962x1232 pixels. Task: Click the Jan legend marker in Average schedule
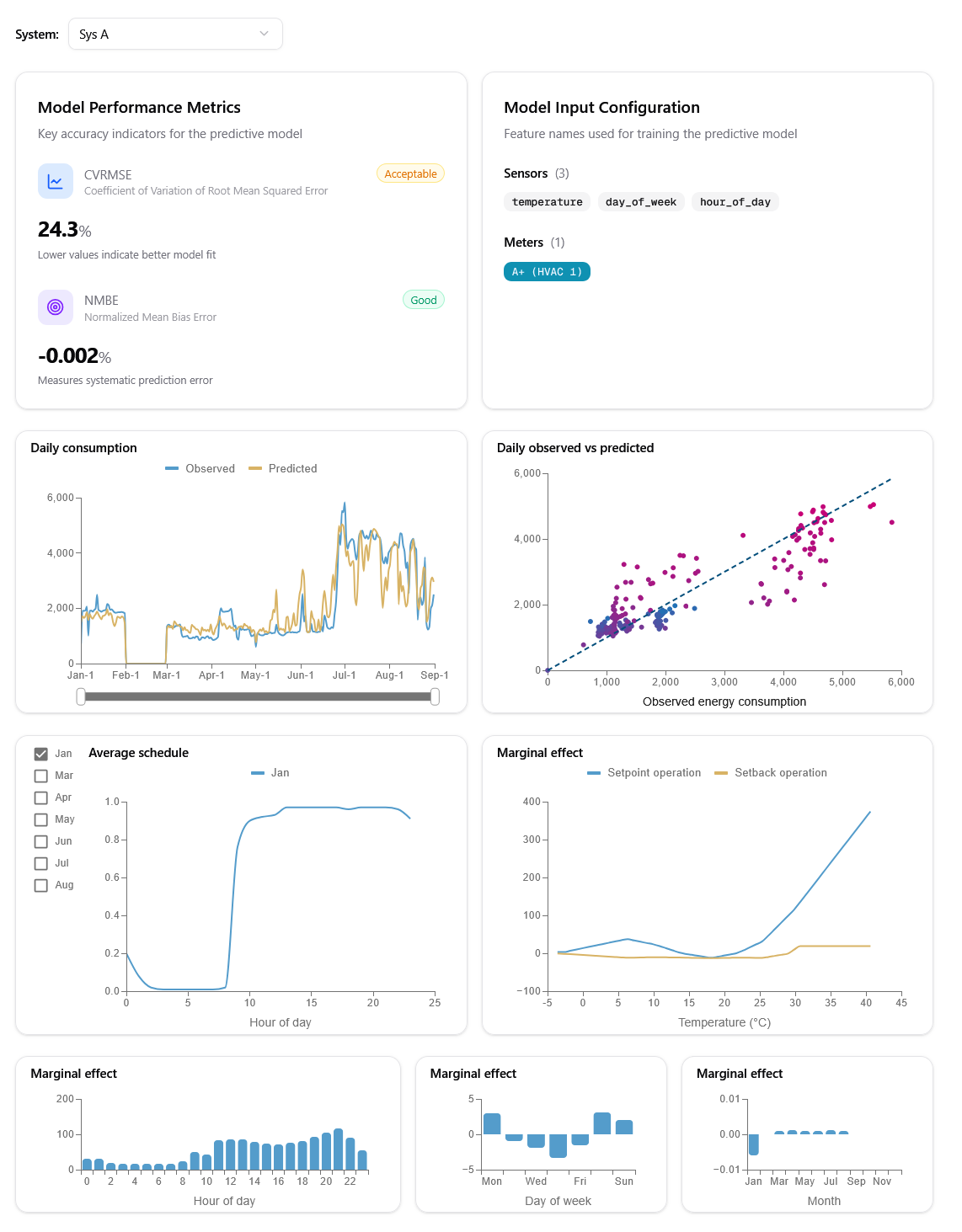click(x=258, y=773)
